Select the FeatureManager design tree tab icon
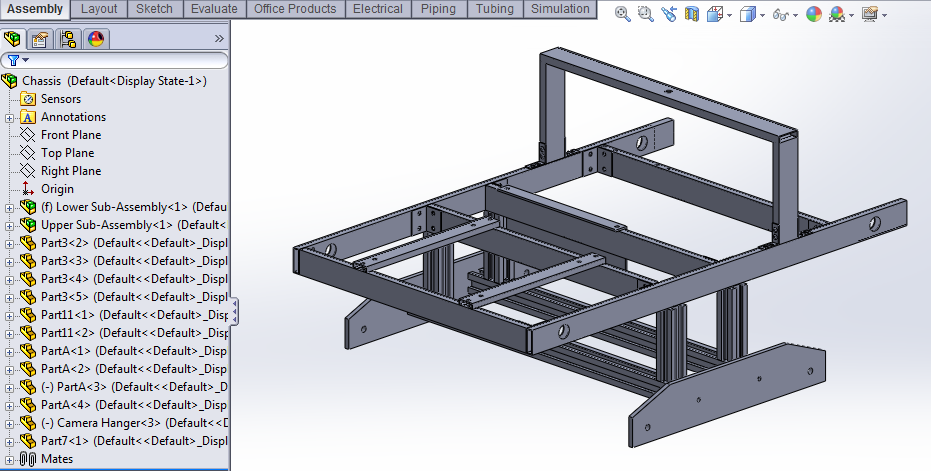931x471 pixels. (12, 39)
